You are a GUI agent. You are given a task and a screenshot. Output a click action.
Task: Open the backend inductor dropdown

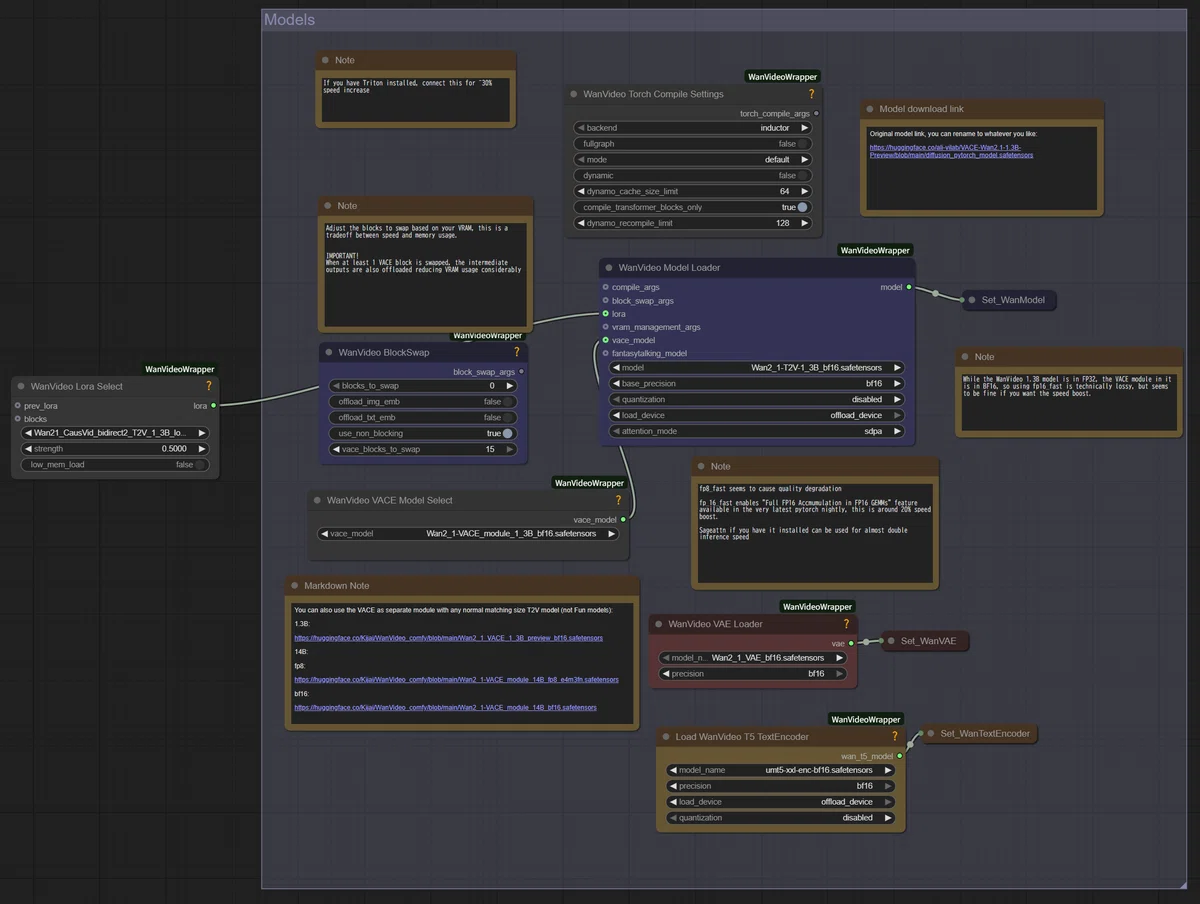click(x=693, y=128)
